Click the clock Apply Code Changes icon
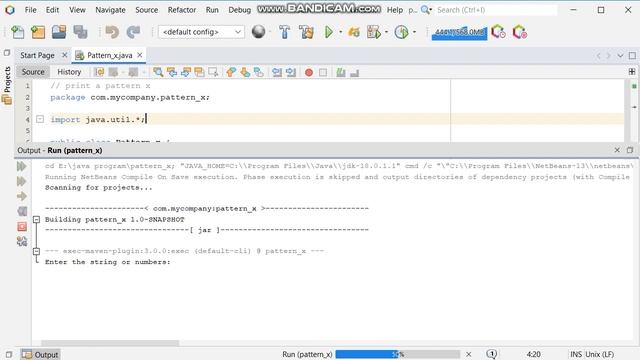 [402, 32]
